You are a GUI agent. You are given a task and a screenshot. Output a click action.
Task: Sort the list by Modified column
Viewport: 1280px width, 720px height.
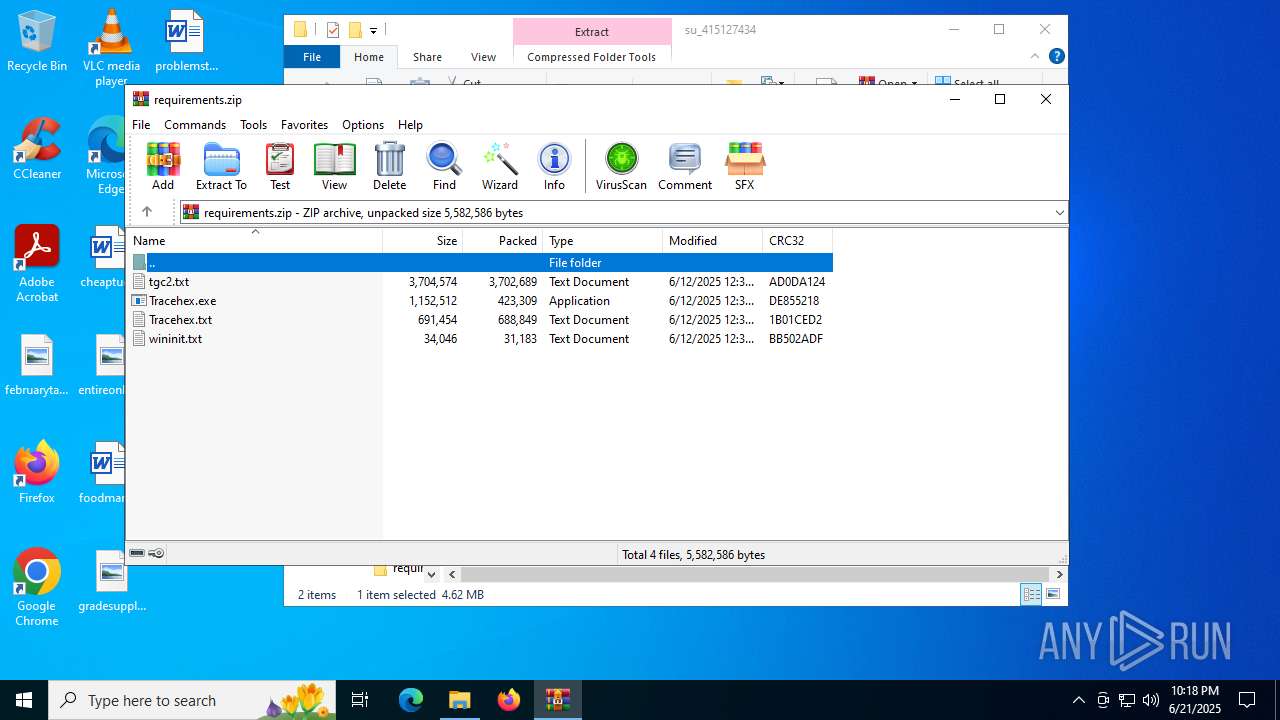712,241
